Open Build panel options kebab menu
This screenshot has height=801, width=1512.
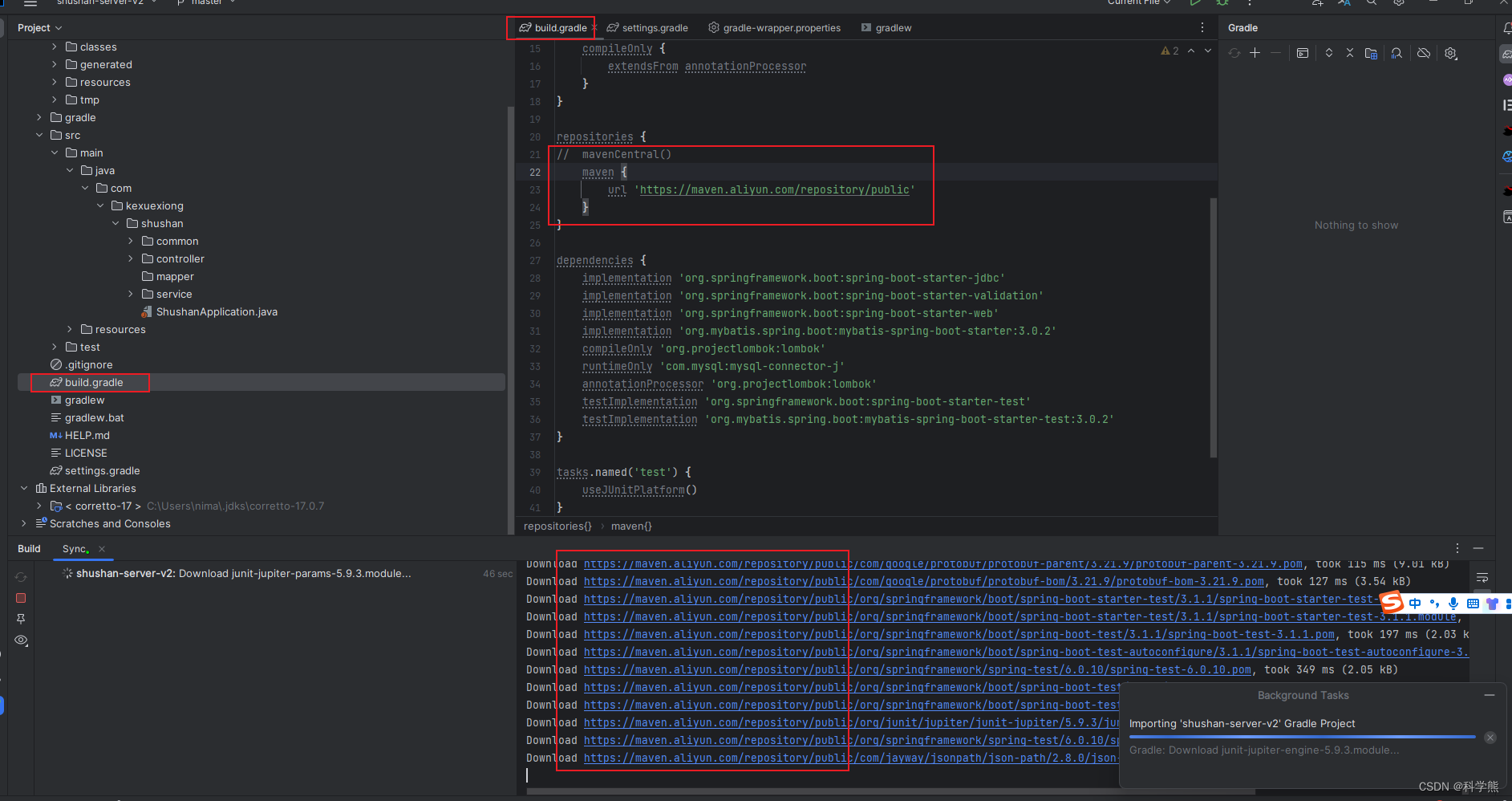coord(1457,548)
